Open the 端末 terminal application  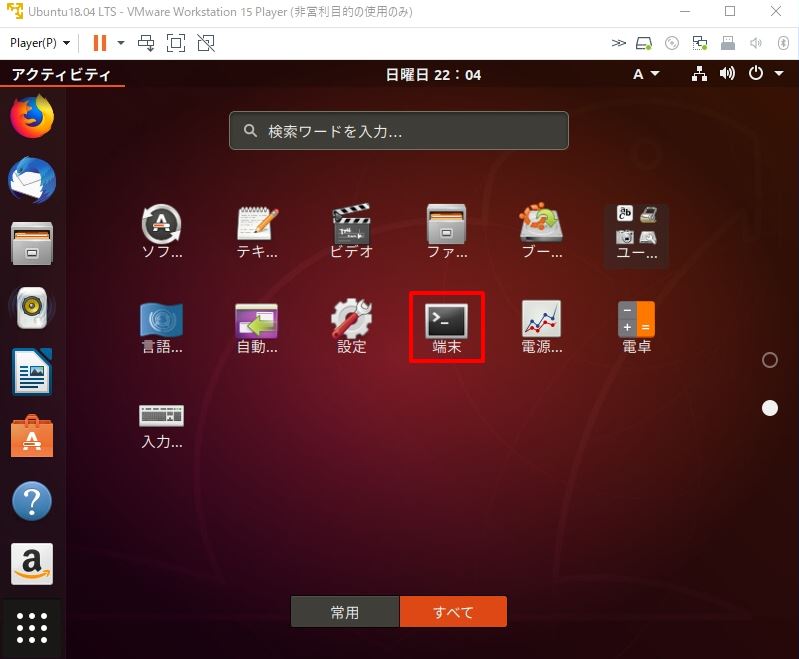(446, 327)
